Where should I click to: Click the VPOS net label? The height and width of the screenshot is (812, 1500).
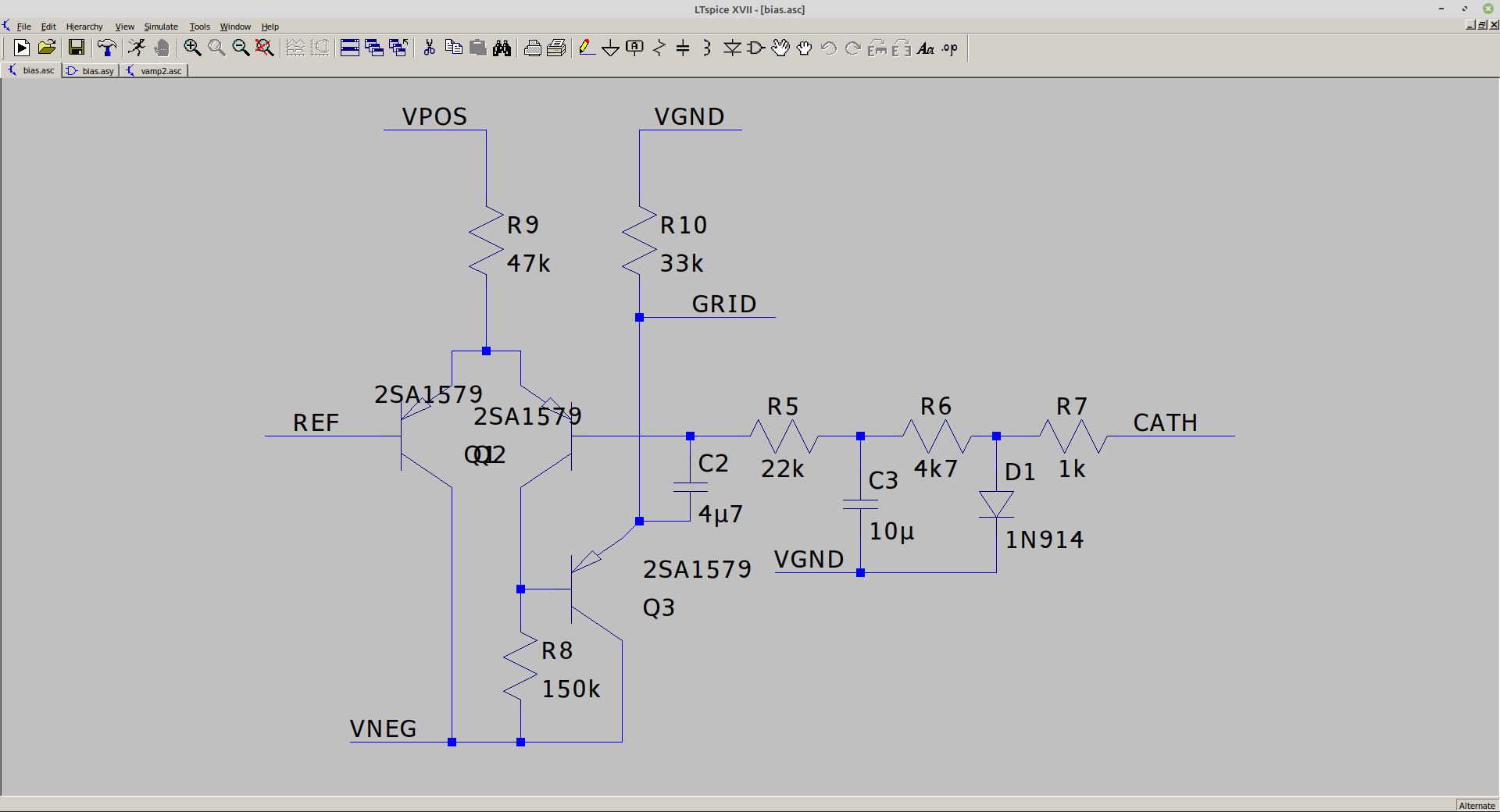tap(434, 116)
